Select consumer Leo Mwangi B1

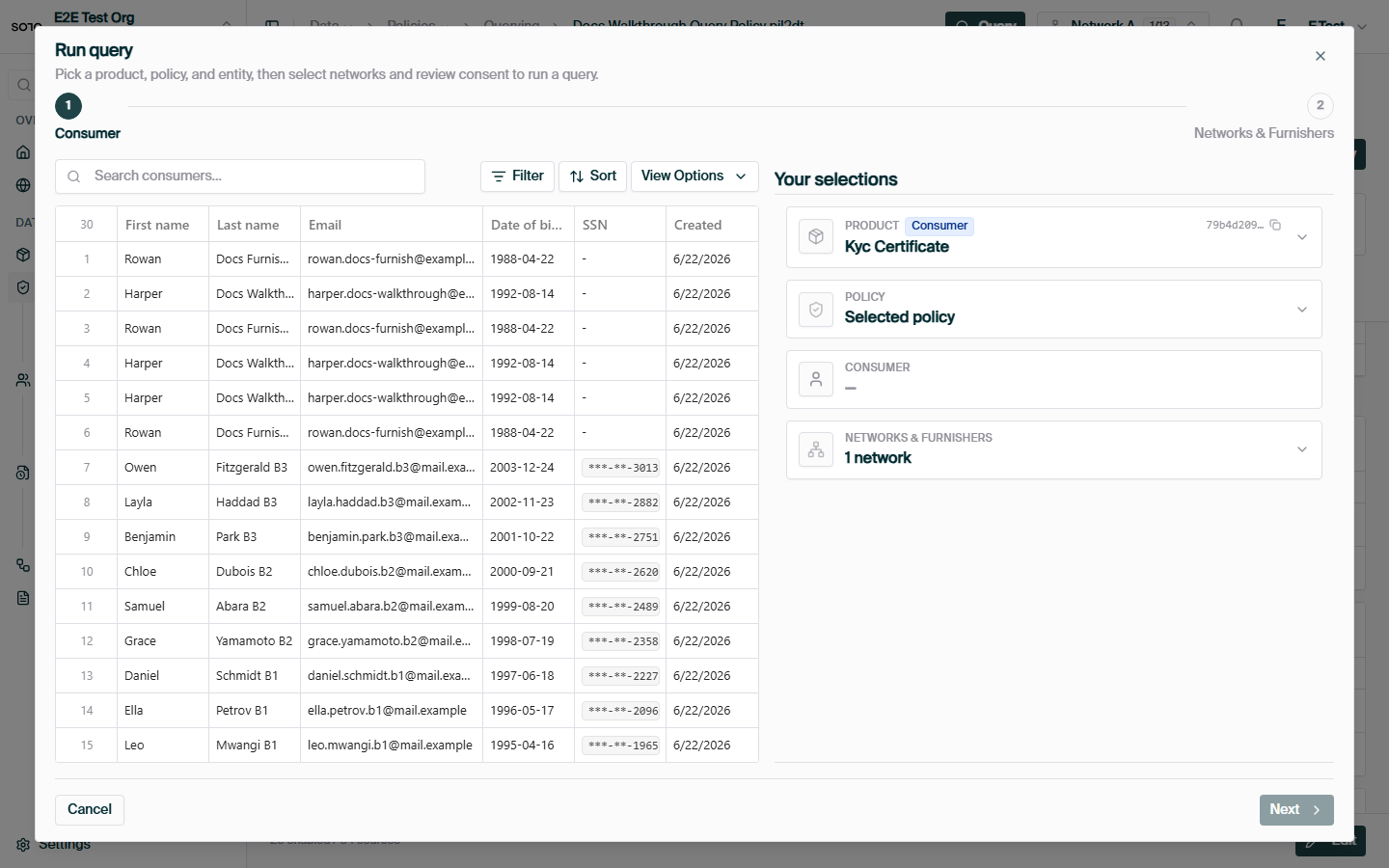407,746
